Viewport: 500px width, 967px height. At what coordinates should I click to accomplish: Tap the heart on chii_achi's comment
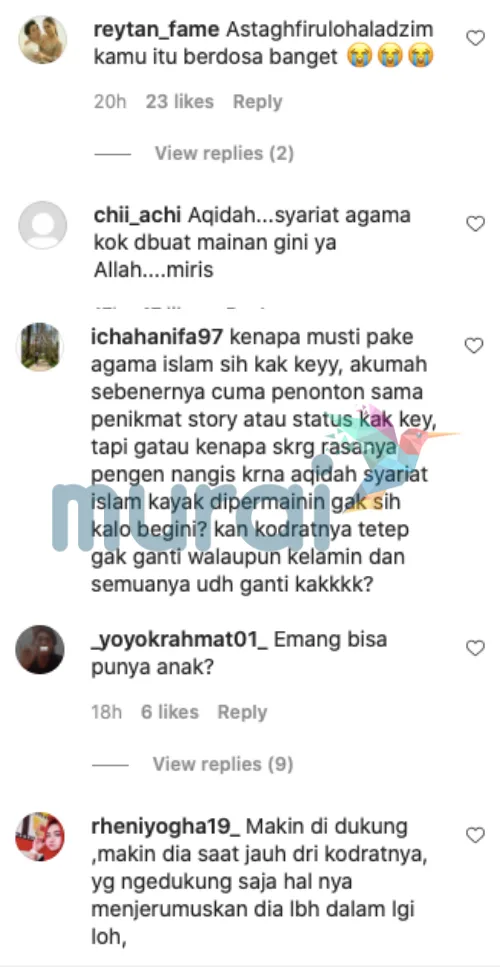(x=475, y=224)
